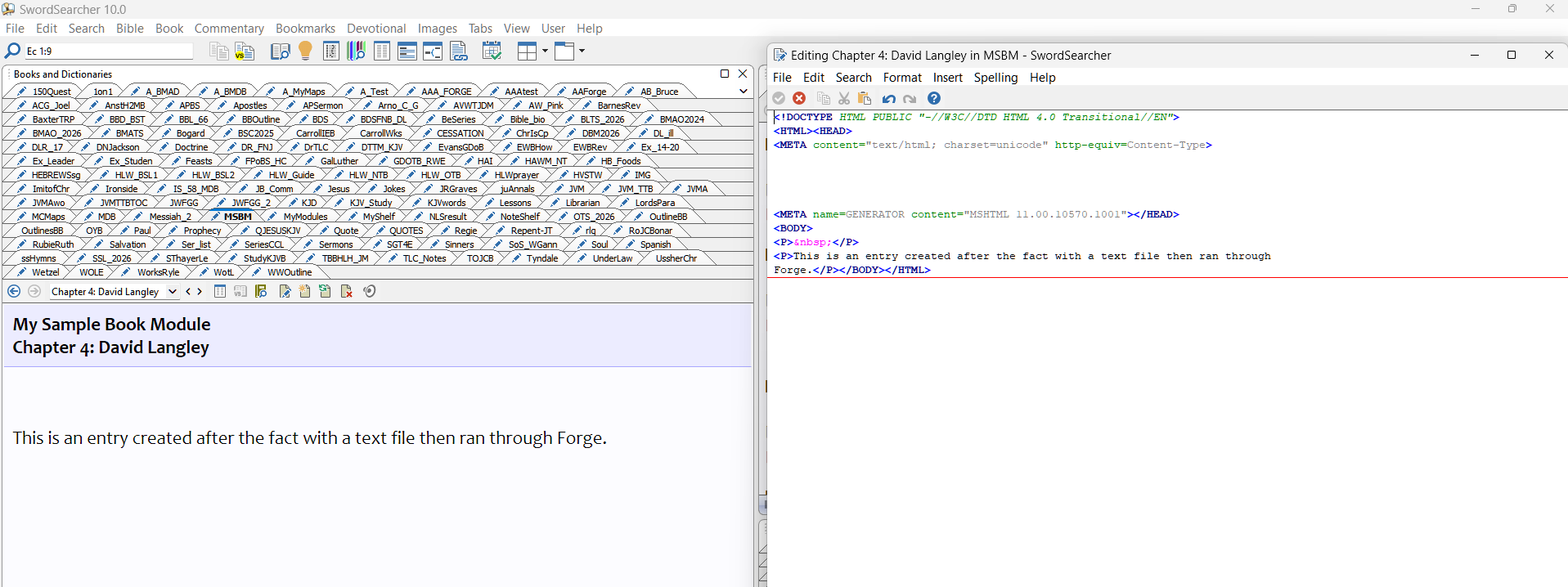The width and height of the screenshot is (1568, 587).
Task: Click the light bulb tip icon
Action: pos(305,52)
